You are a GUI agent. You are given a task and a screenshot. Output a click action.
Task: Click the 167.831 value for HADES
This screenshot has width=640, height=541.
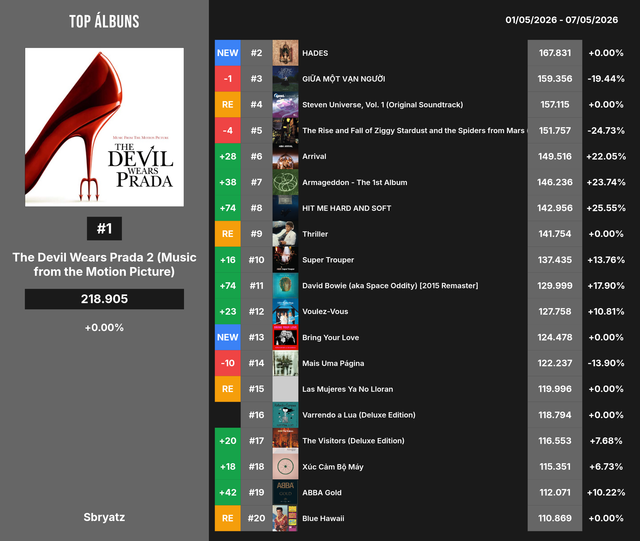[555, 53]
